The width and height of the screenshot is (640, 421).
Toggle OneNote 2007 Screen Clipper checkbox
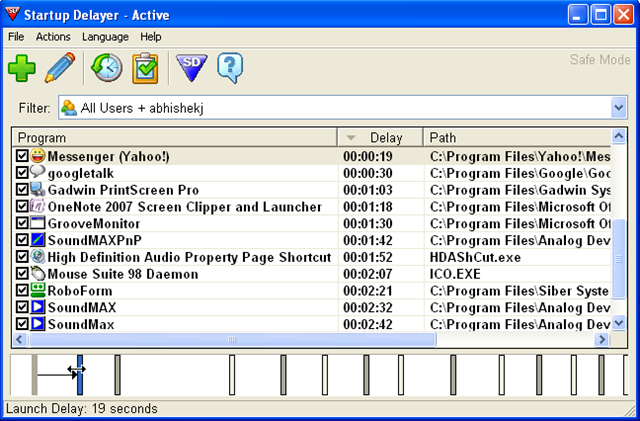(22, 206)
